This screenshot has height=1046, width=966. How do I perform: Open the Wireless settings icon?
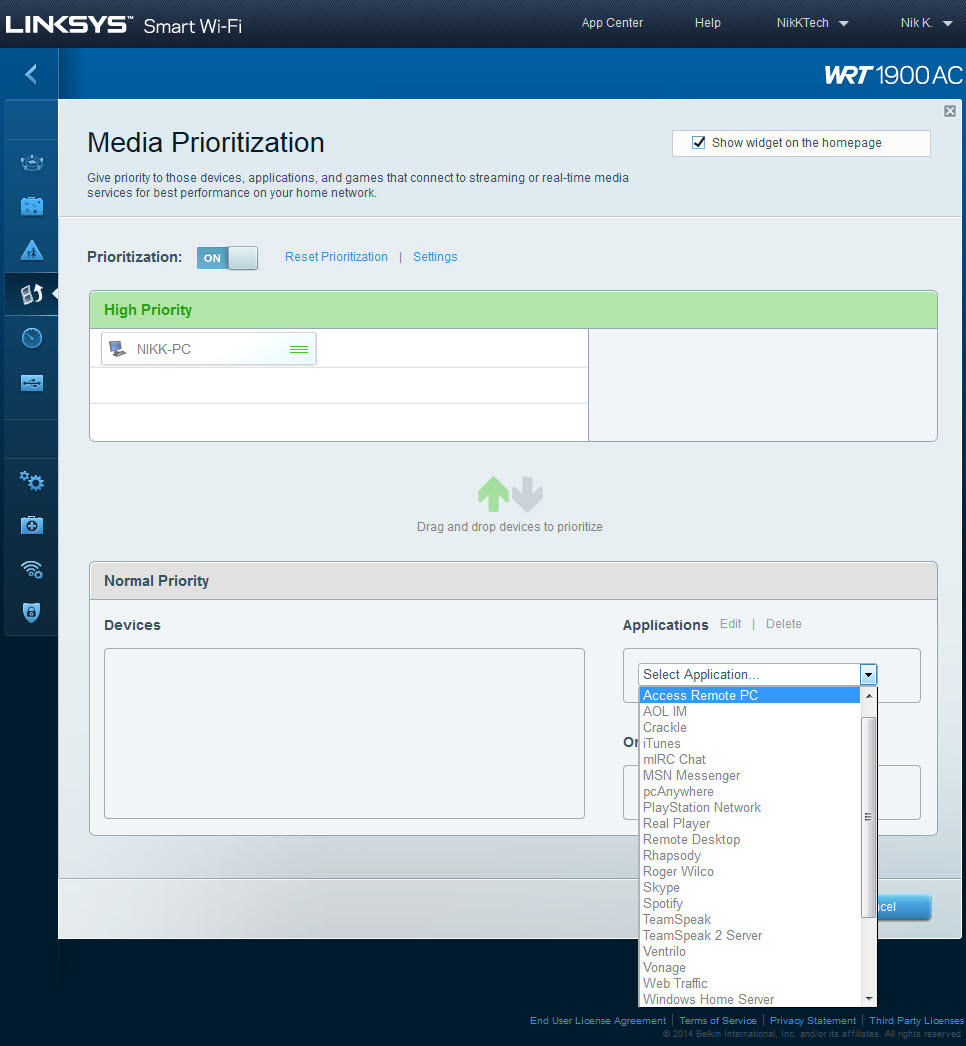click(31, 569)
